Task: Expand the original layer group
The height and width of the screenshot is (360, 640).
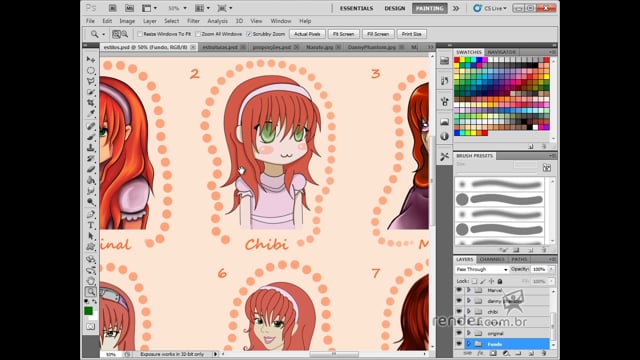Action: [x=469, y=333]
